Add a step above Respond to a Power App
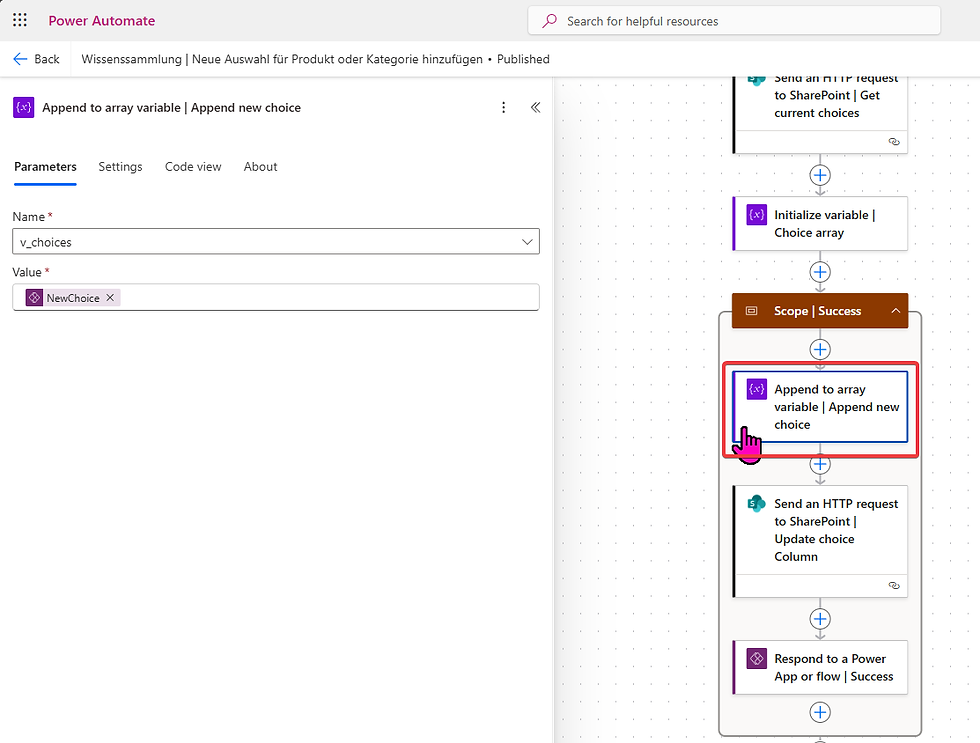Screen dimensions: 980x743 pyautogui.click(x=820, y=619)
